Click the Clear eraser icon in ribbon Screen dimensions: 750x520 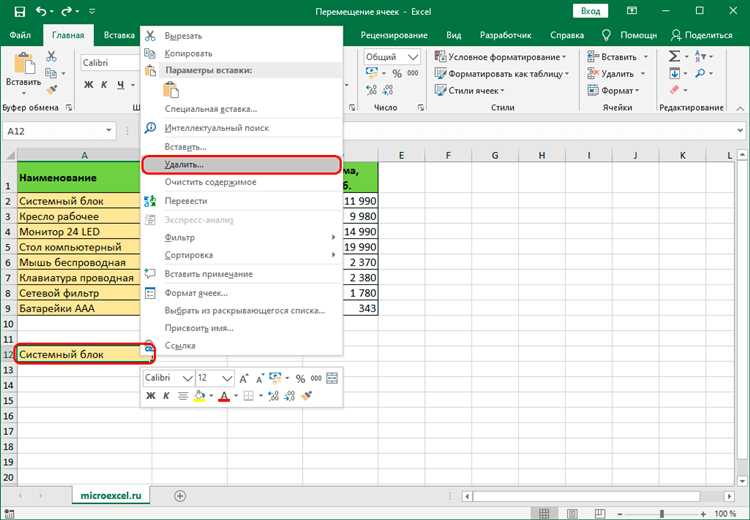pos(674,90)
